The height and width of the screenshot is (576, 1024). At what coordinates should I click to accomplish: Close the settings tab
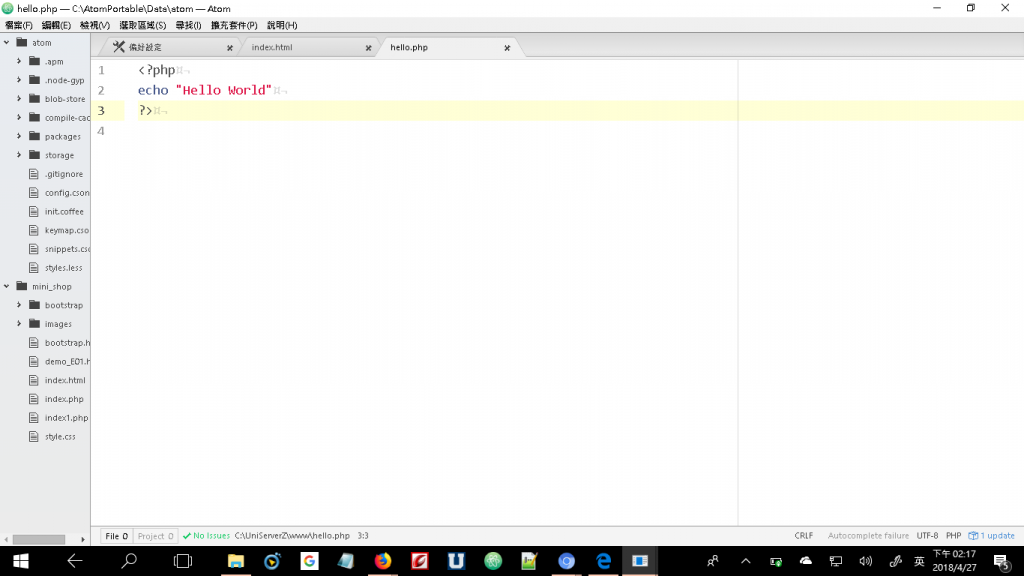click(x=230, y=48)
